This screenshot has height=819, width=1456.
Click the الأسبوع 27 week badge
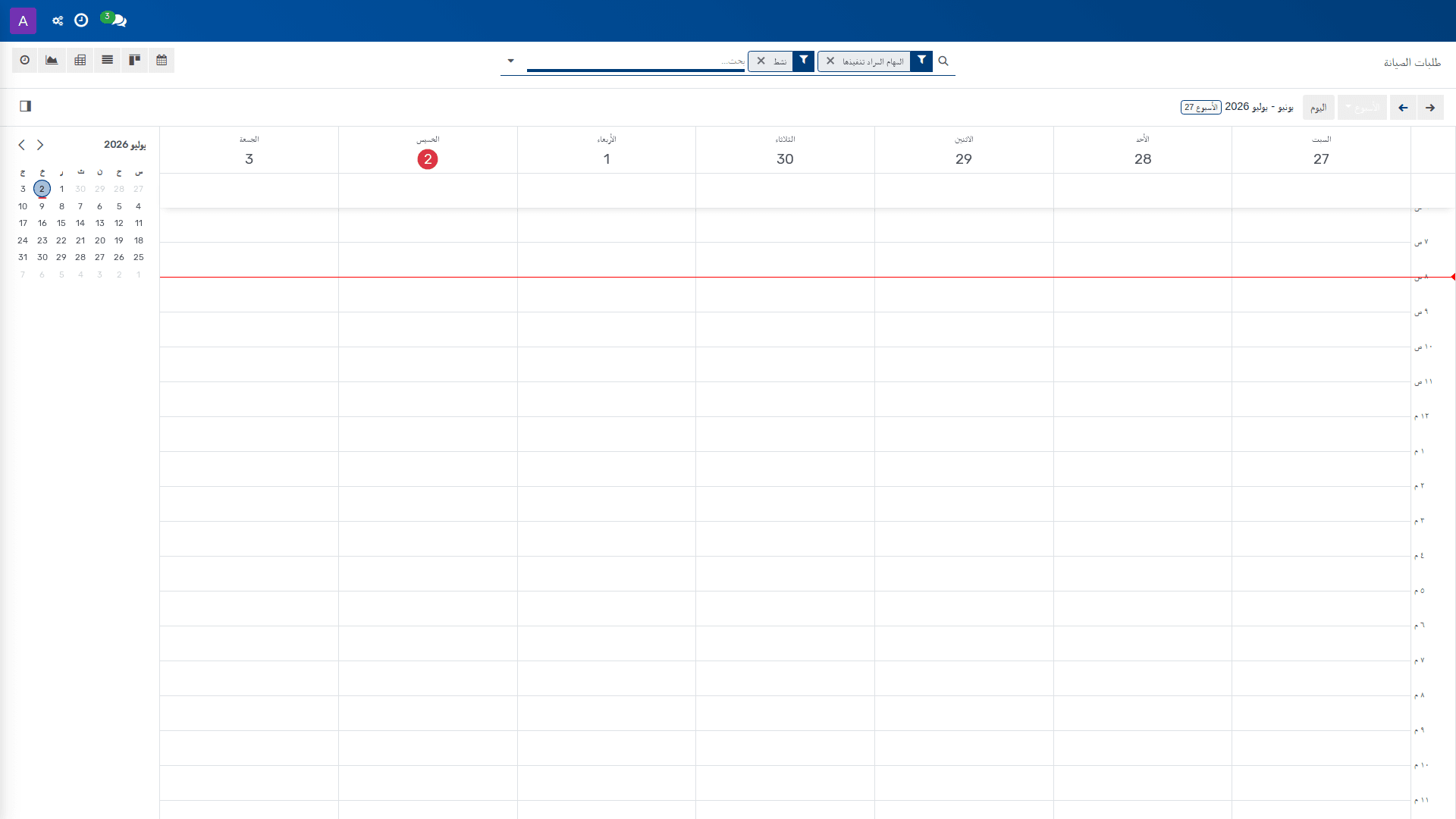[1201, 108]
